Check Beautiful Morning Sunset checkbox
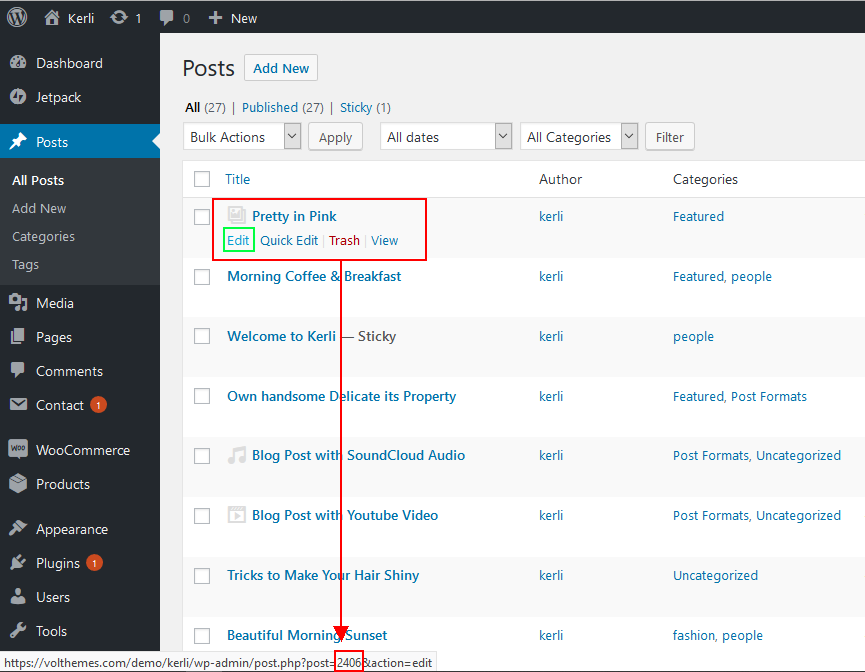This screenshot has width=865, height=672. (202, 636)
